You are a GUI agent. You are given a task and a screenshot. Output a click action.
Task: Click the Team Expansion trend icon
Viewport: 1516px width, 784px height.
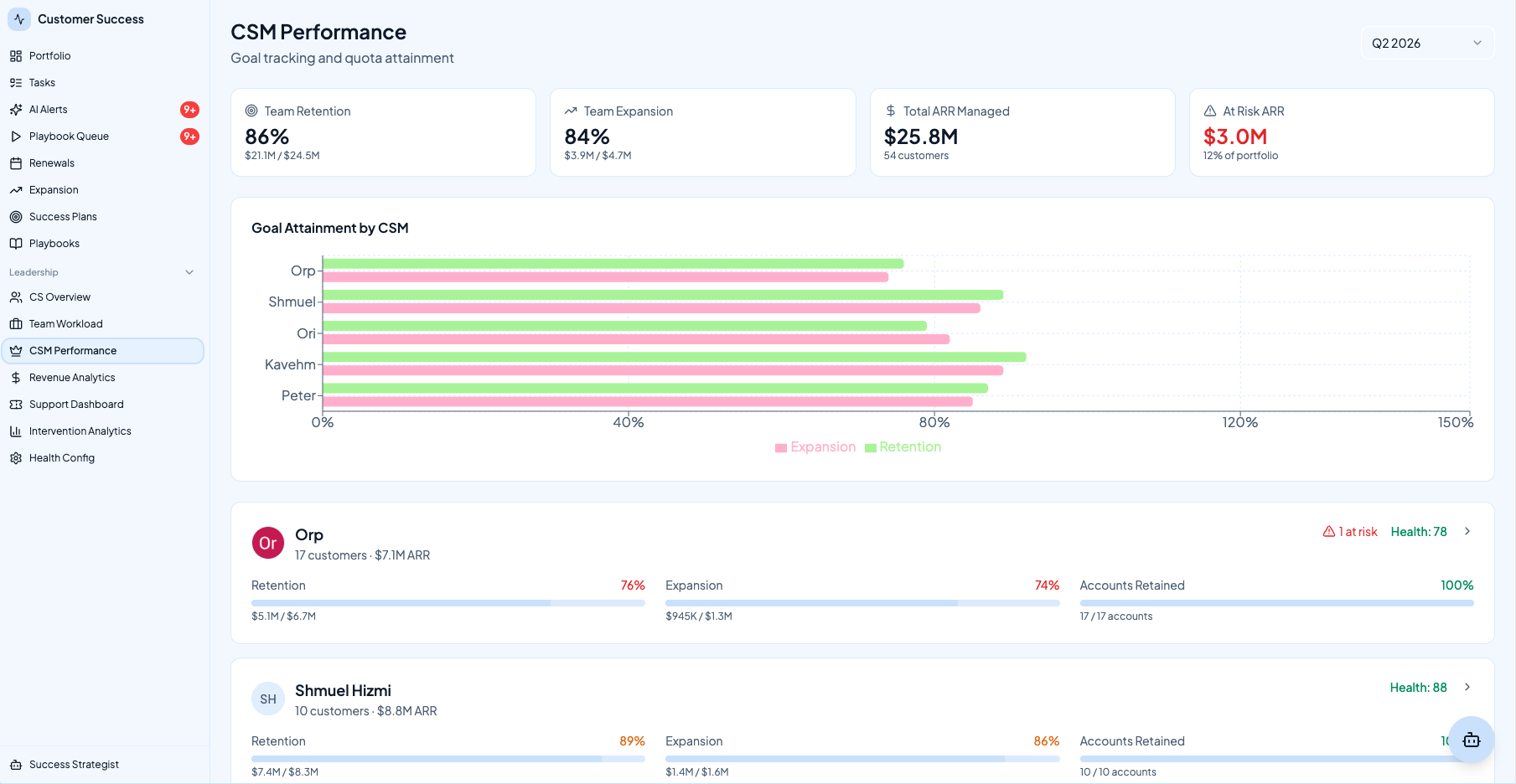[571, 111]
